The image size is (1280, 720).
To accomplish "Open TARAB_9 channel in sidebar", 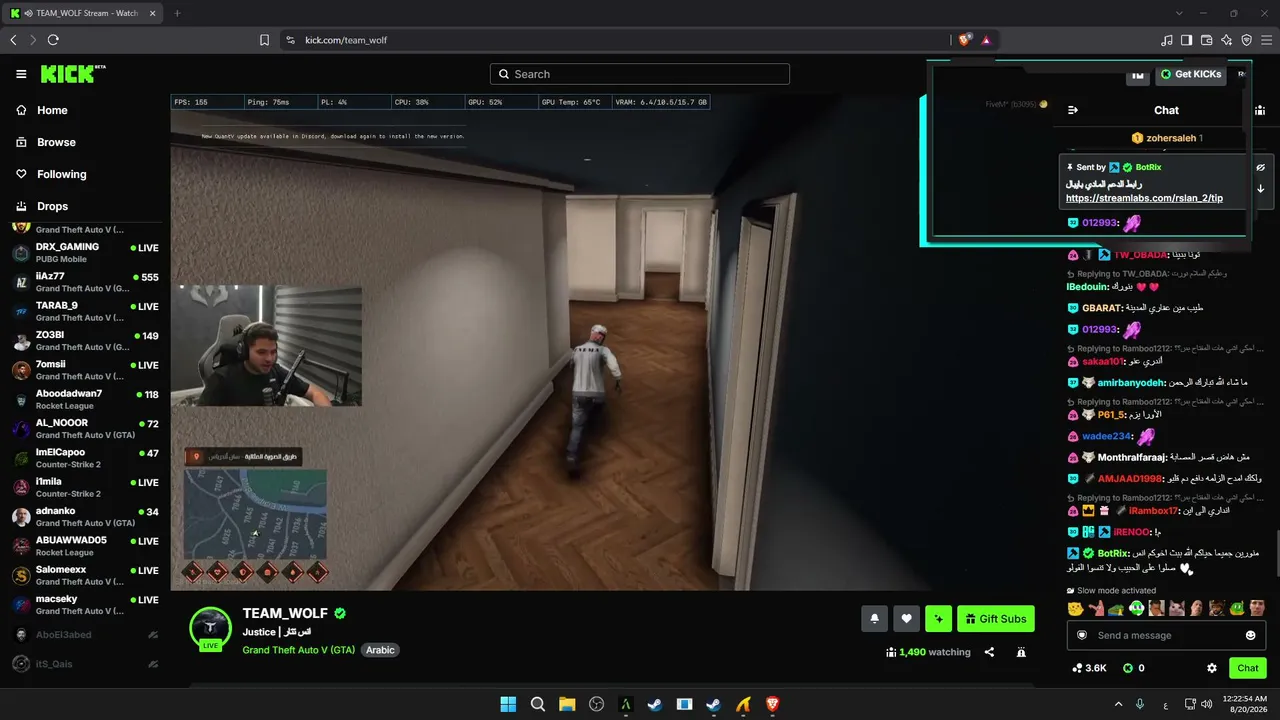I will click(85, 311).
